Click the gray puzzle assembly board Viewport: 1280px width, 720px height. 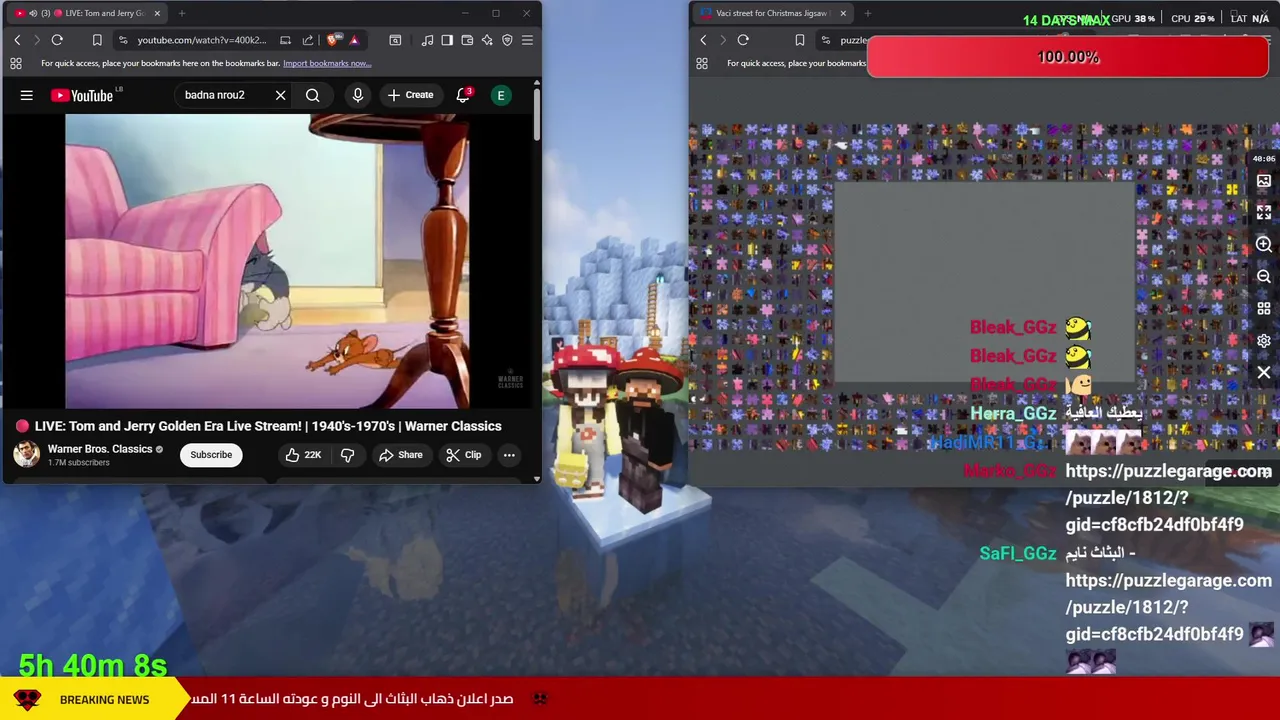(985, 283)
